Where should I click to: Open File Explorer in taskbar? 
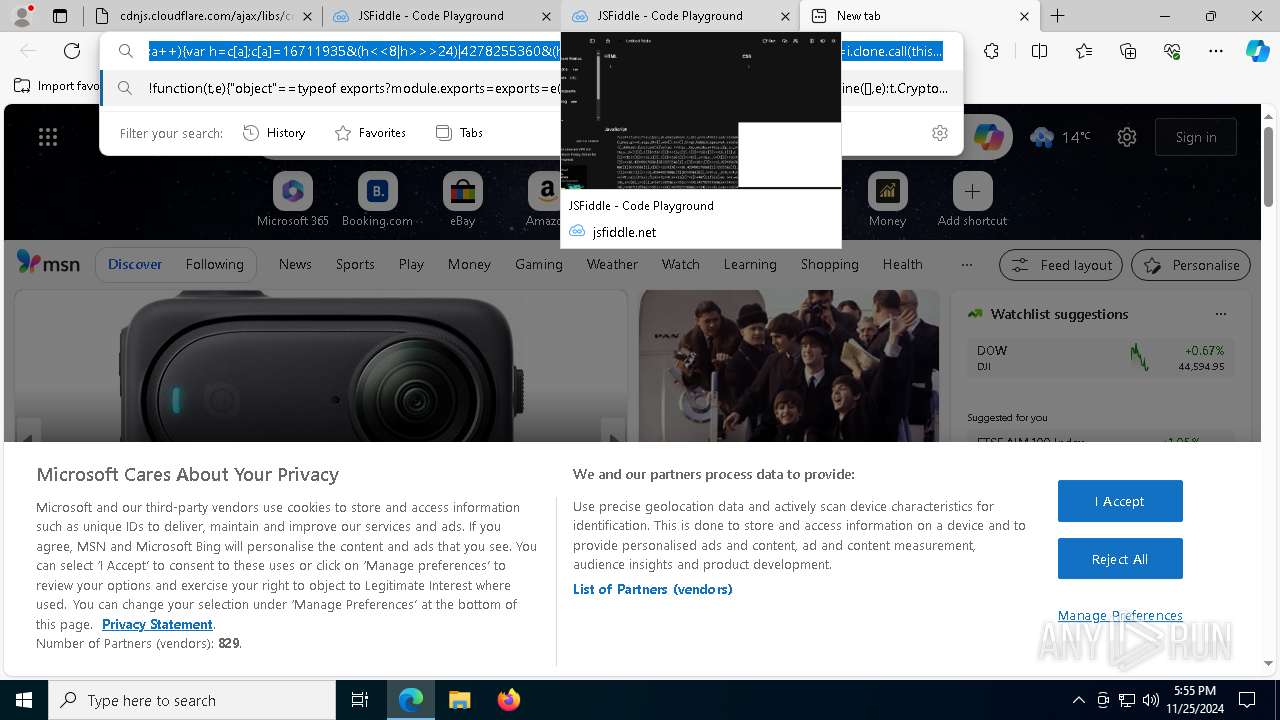(x=459, y=700)
